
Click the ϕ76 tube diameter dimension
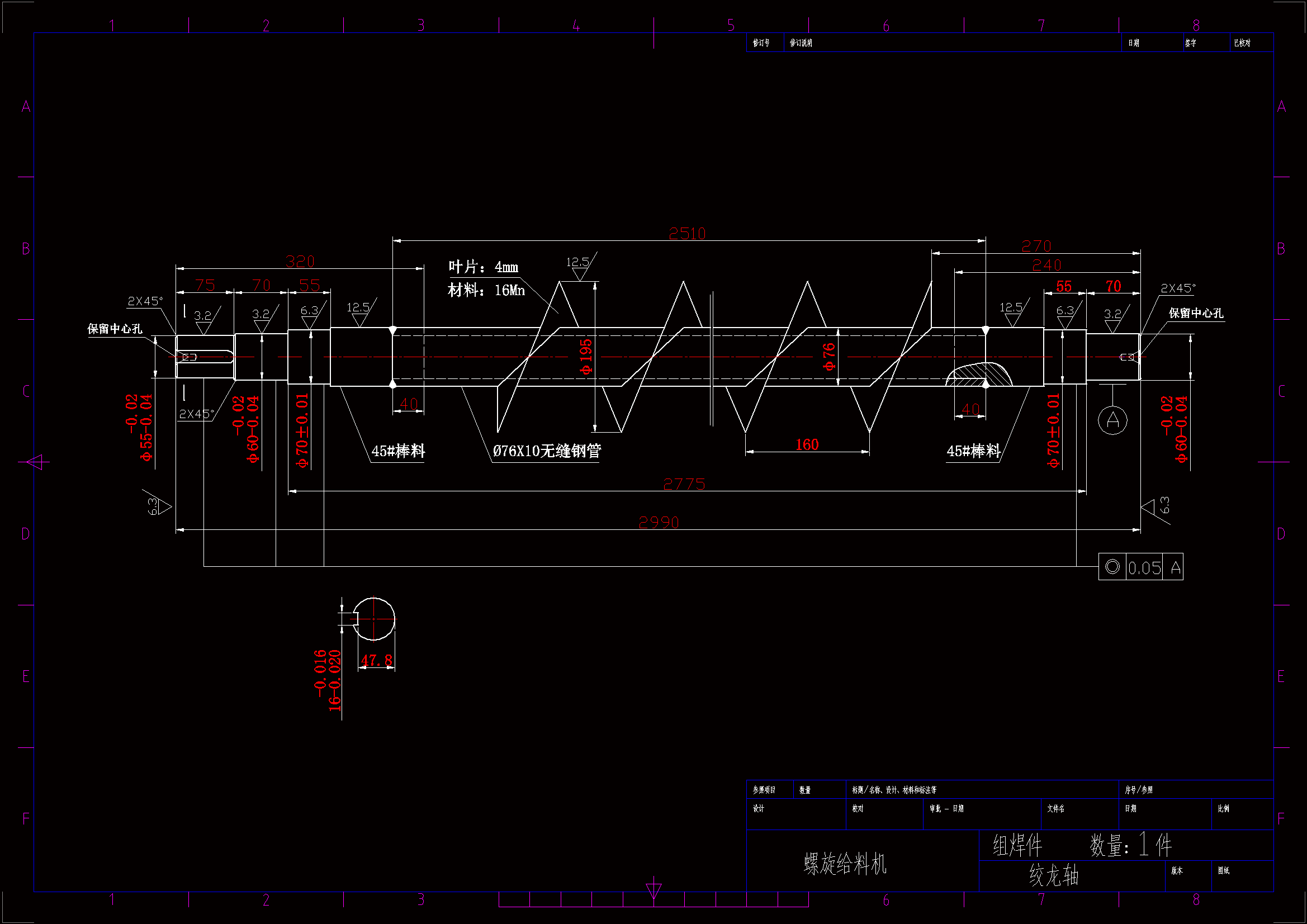point(829,357)
